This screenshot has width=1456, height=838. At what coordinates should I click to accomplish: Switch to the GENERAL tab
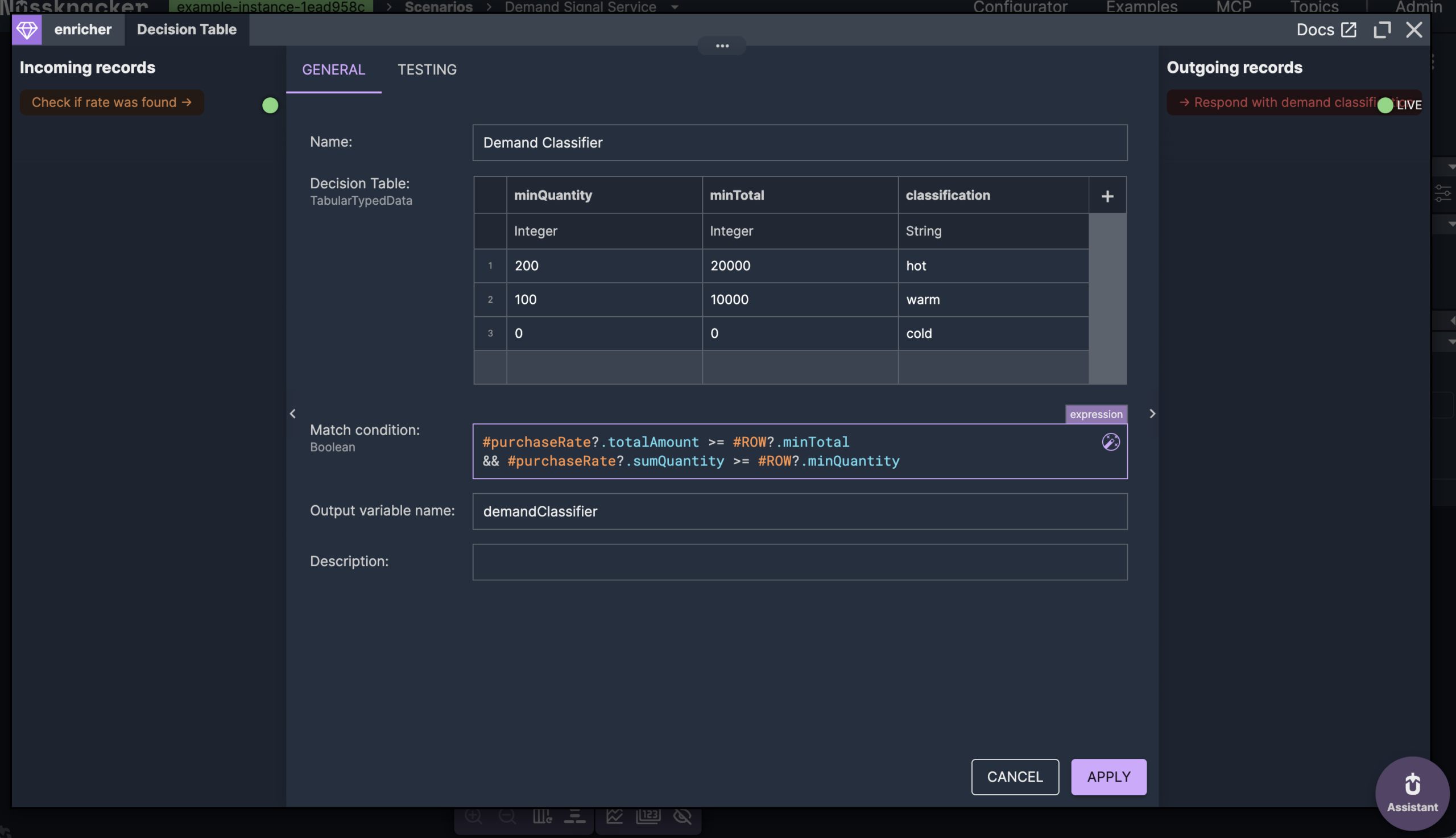(334, 69)
